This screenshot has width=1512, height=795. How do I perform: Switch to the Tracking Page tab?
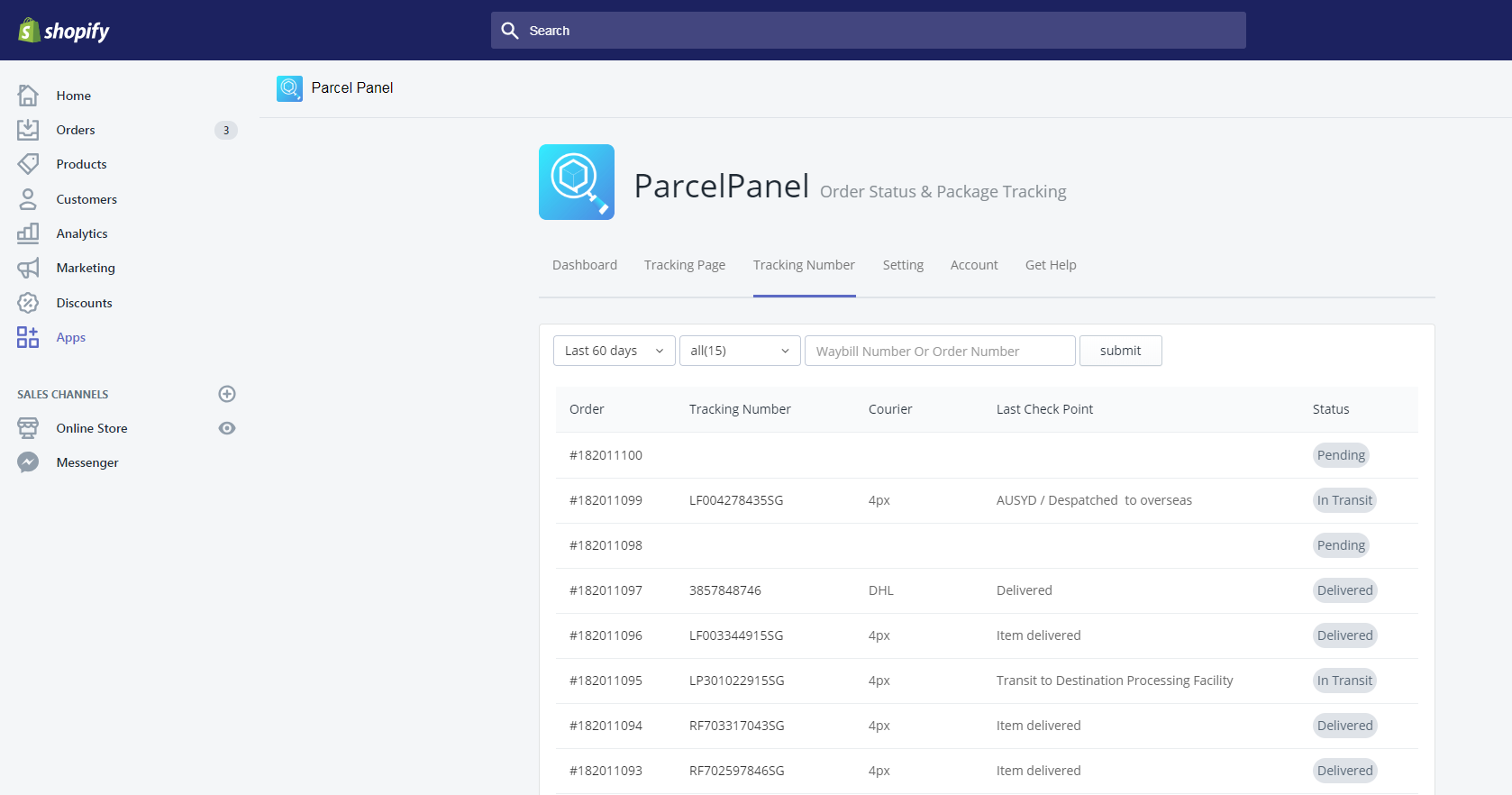point(685,265)
